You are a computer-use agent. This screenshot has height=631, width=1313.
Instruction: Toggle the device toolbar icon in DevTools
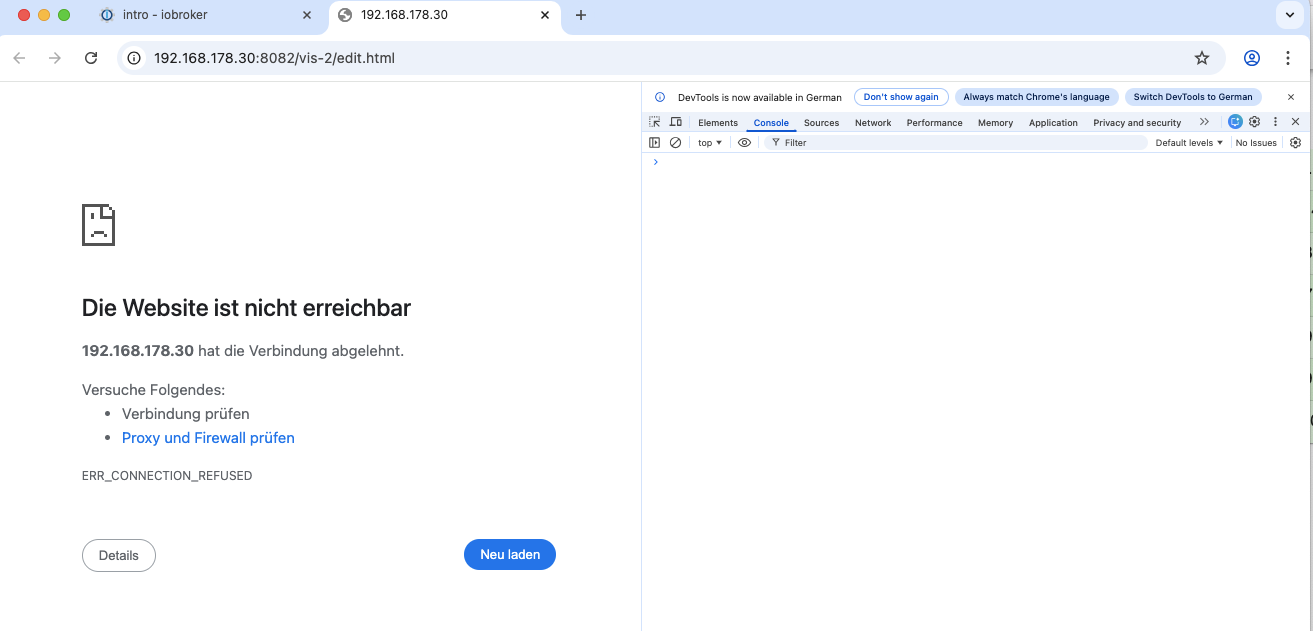click(676, 122)
